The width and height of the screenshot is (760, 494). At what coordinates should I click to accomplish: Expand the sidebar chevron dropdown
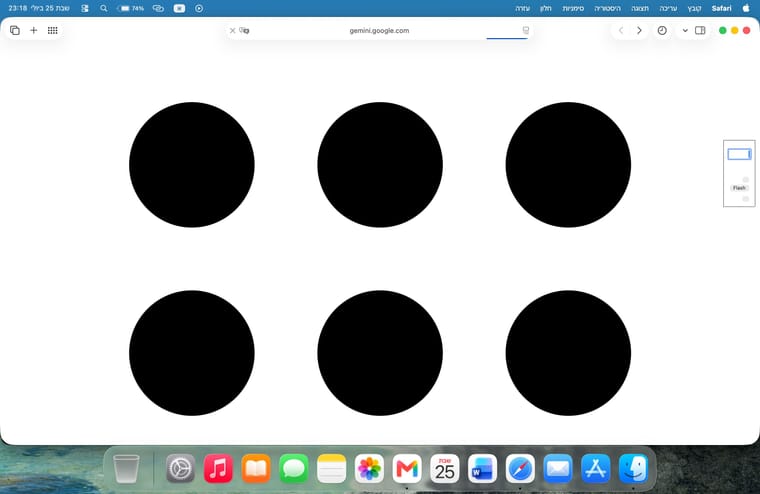coord(685,31)
